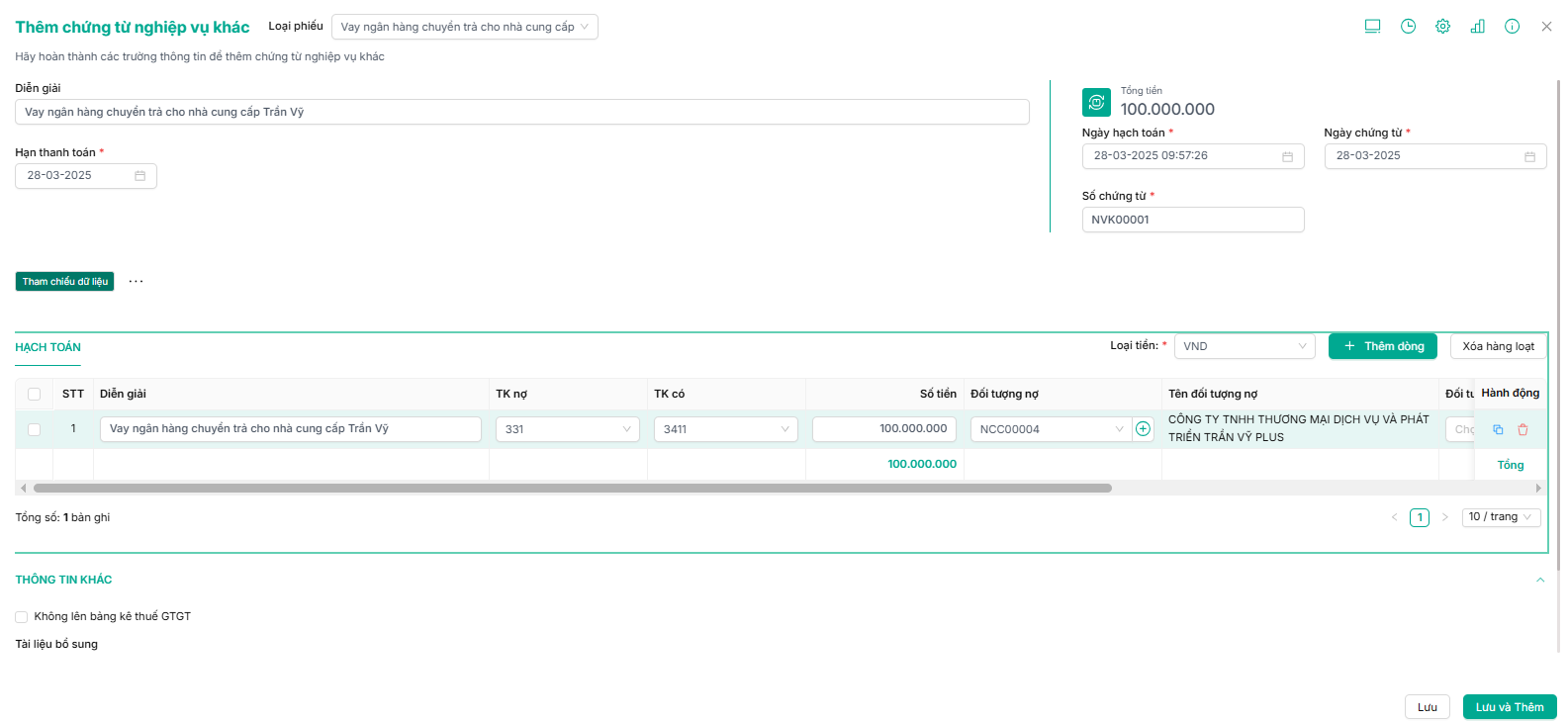
Task: Select the checkbox for row 1
Action: coord(35,429)
